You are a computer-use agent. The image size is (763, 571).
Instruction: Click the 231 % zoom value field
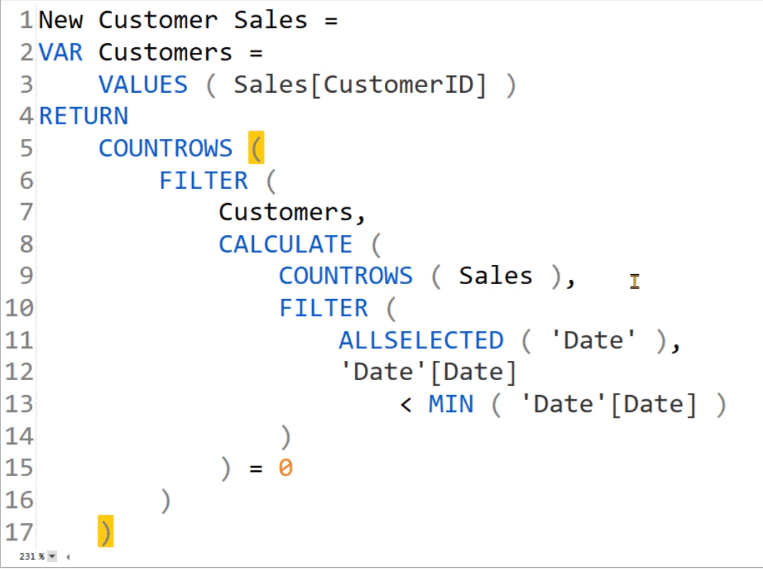point(32,556)
